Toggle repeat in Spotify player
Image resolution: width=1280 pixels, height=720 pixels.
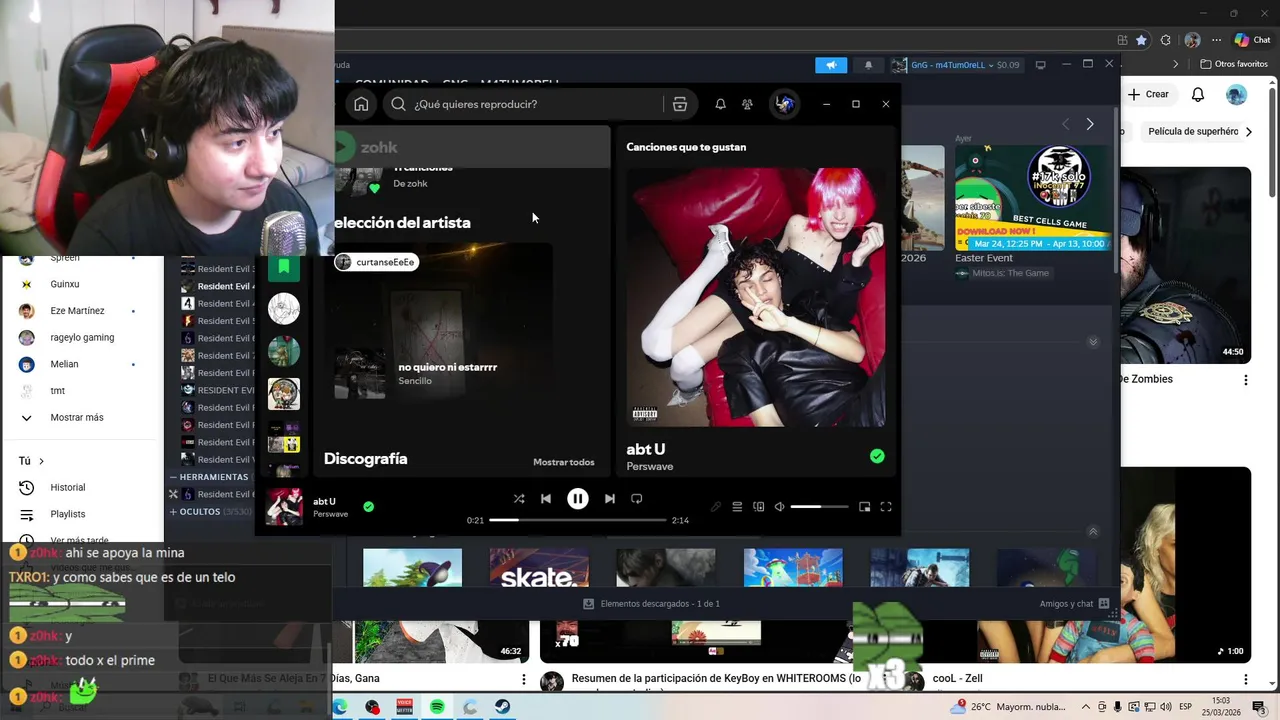click(636, 498)
